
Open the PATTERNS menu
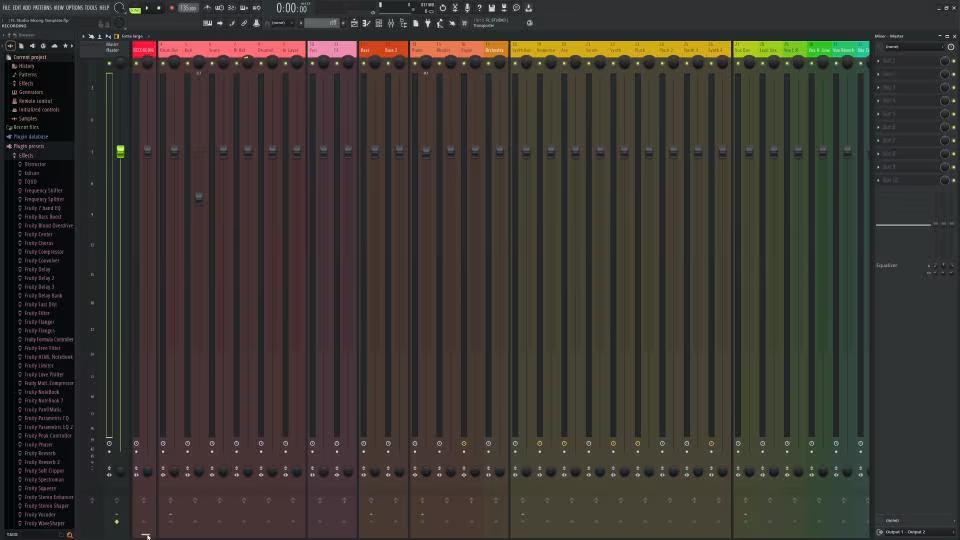(x=42, y=8)
